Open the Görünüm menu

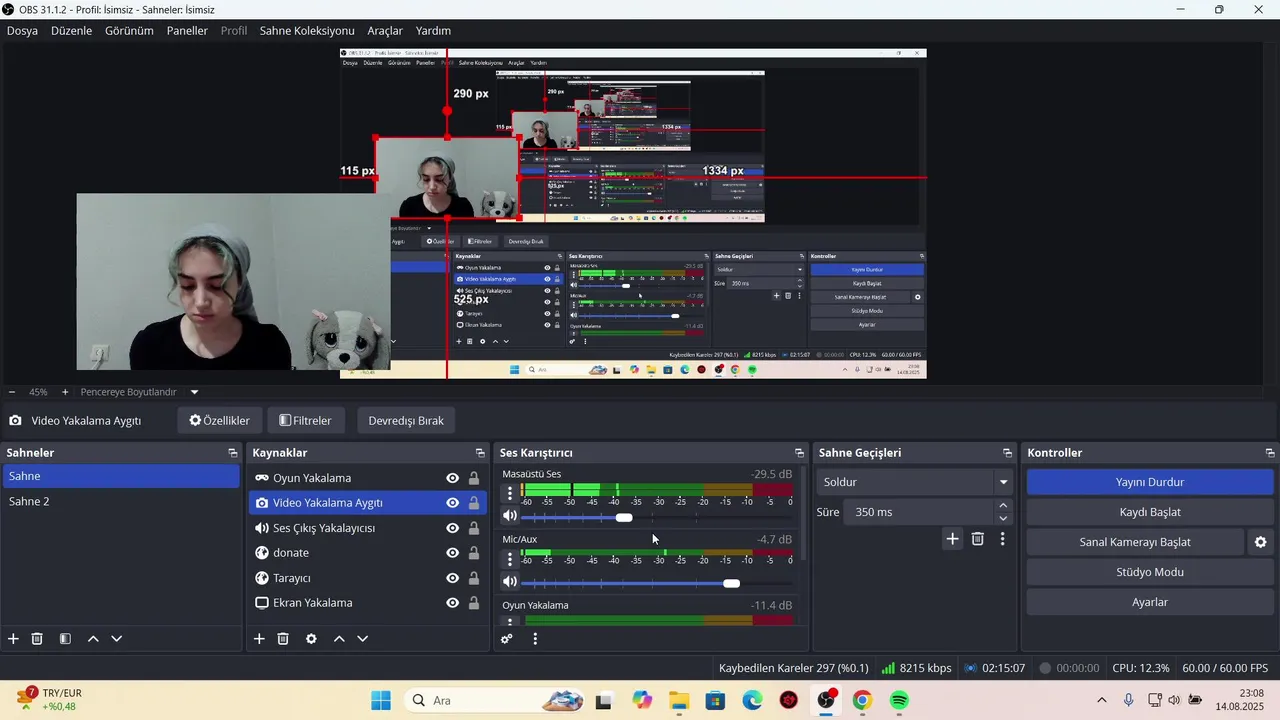point(129,31)
